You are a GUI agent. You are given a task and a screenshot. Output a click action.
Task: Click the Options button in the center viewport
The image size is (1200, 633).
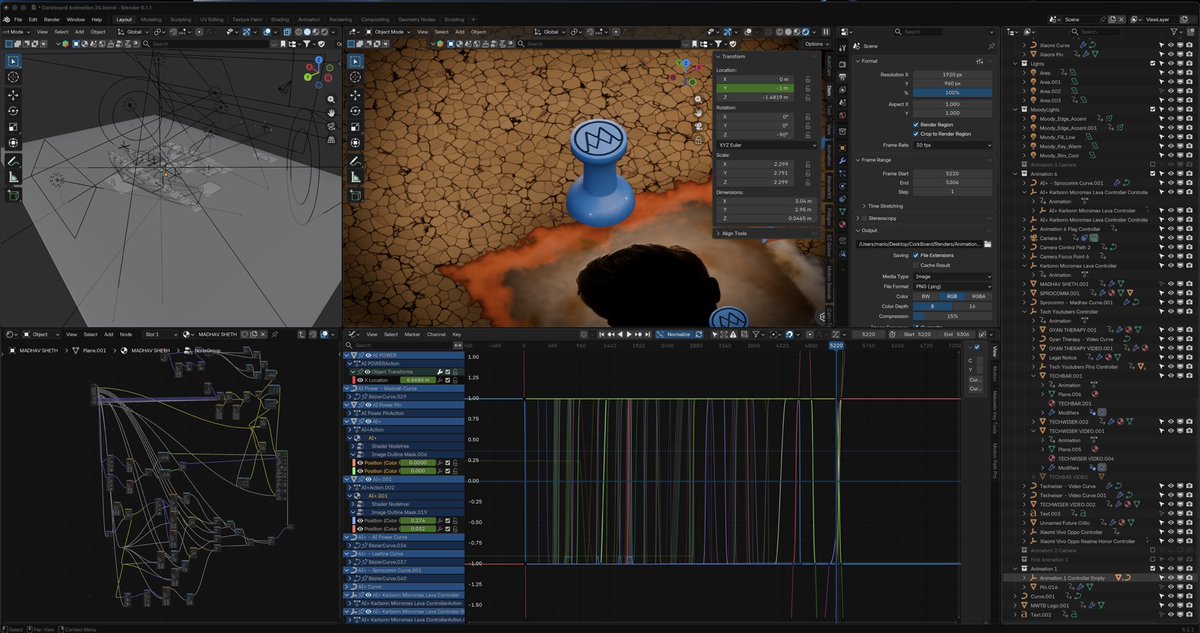click(x=815, y=44)
